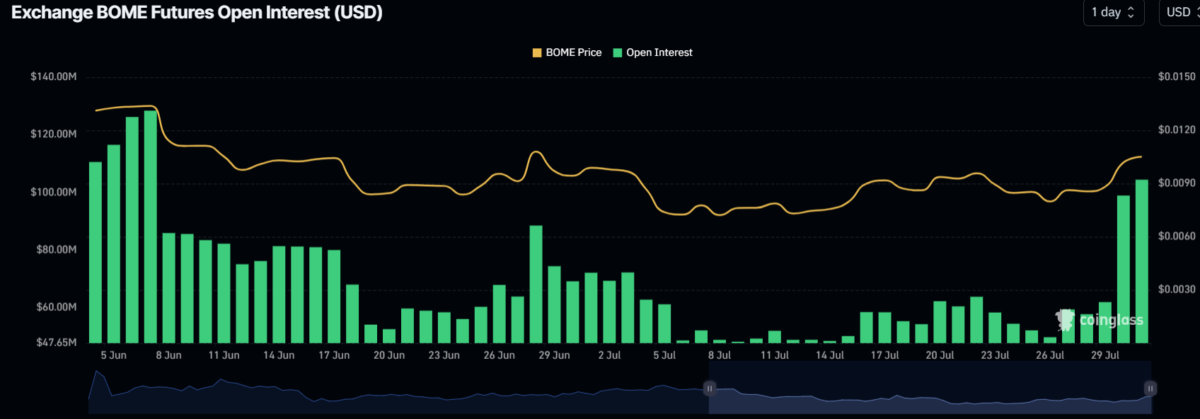Click the left range slider handle

click(710, 387)
